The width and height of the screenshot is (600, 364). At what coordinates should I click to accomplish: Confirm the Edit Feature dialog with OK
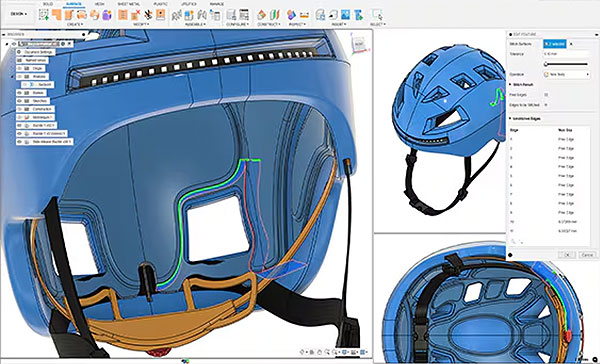coord(567,255)
